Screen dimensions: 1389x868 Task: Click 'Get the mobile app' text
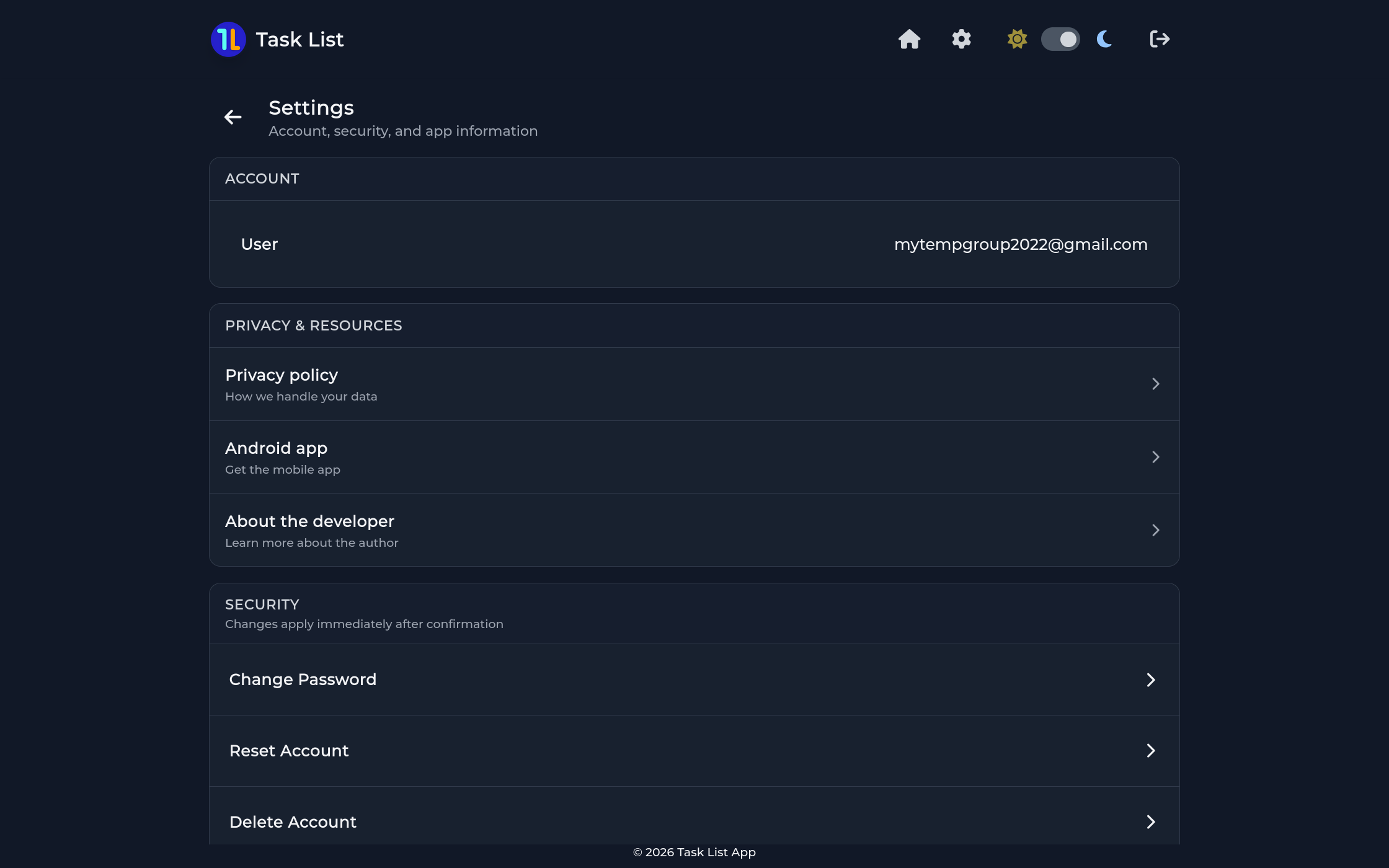click(x=282, y=470)
